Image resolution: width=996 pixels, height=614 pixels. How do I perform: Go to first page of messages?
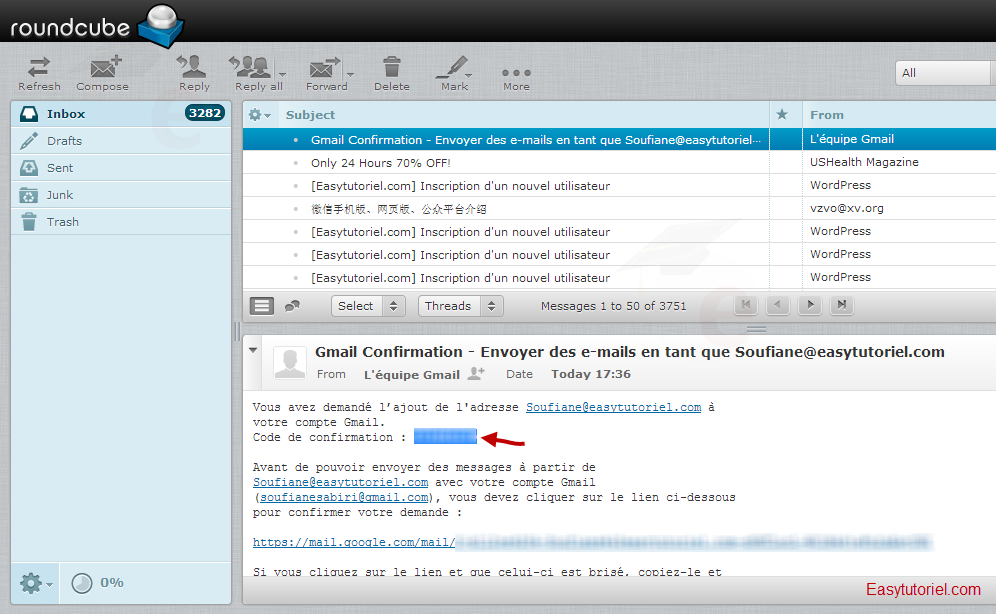click(746, 305)
